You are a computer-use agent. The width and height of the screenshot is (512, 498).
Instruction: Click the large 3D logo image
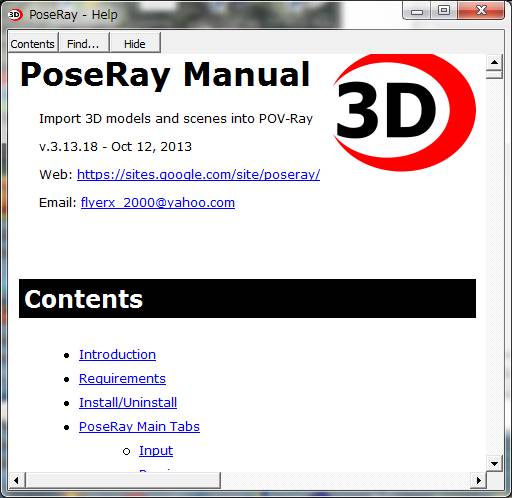click(404, 112)
